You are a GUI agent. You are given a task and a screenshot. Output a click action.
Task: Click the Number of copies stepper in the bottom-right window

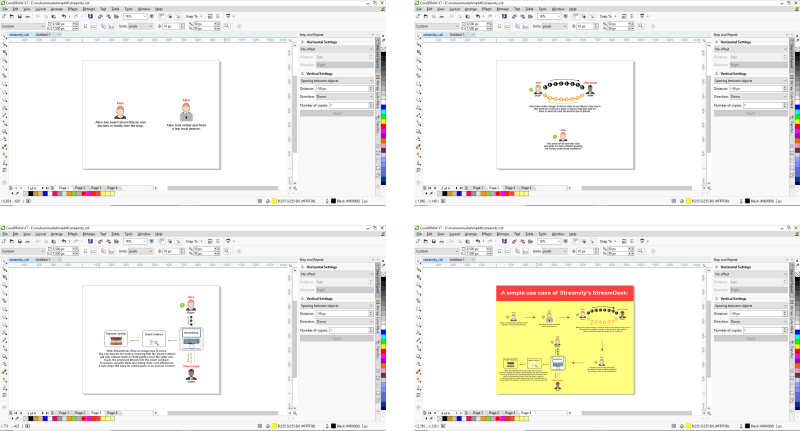tap(785, 330)
